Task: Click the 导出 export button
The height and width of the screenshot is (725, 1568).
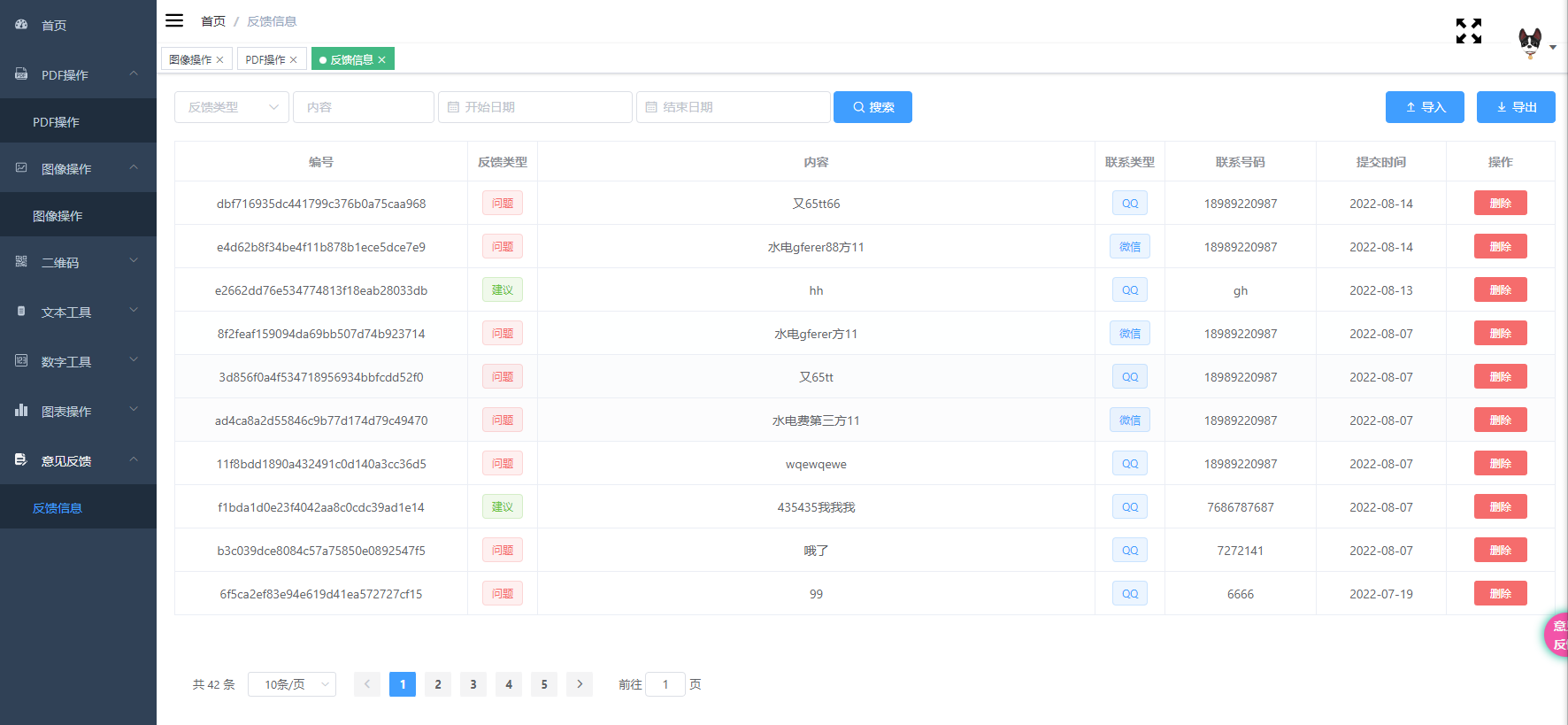Action: point(1516,107)
